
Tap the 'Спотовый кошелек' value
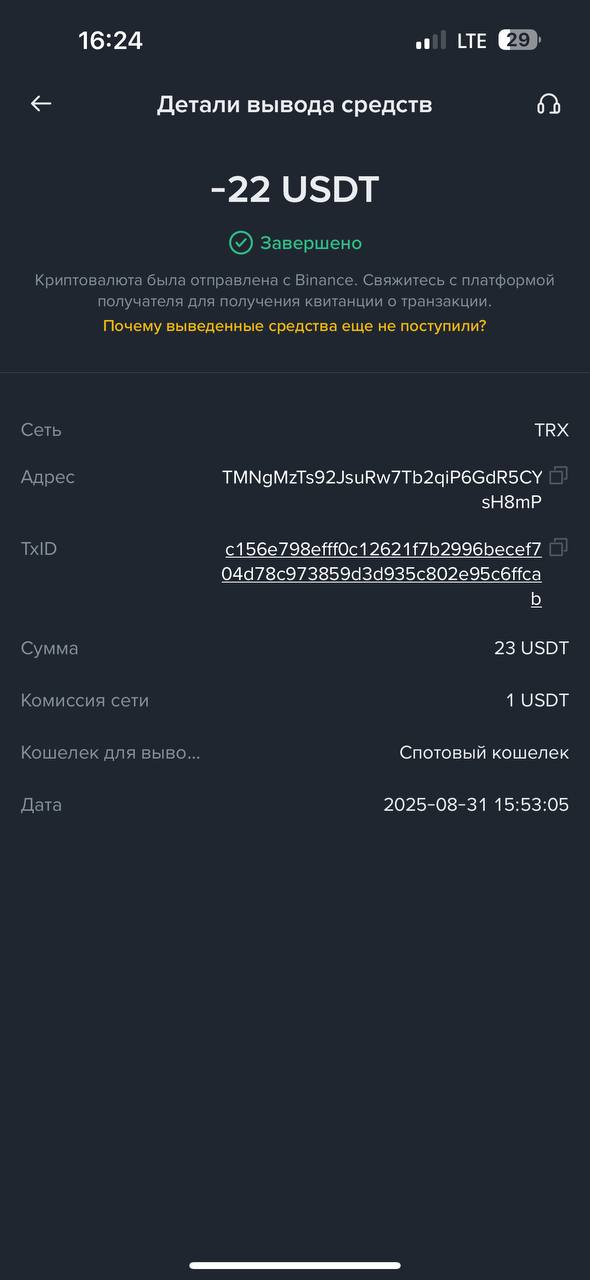coord(484,752)
